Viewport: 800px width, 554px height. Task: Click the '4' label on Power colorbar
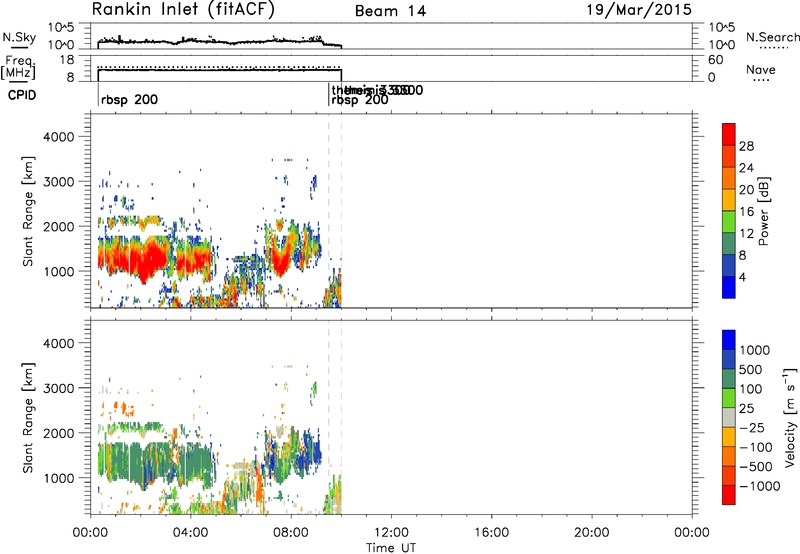[x=742, y=277]
